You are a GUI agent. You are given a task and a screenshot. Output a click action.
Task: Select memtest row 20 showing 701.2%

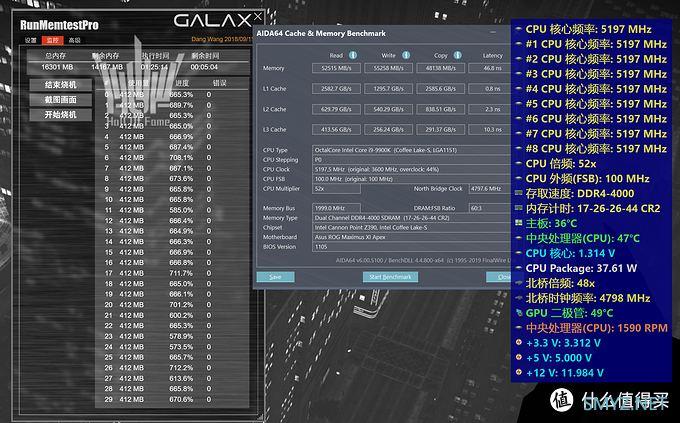[x=172, y=305]
